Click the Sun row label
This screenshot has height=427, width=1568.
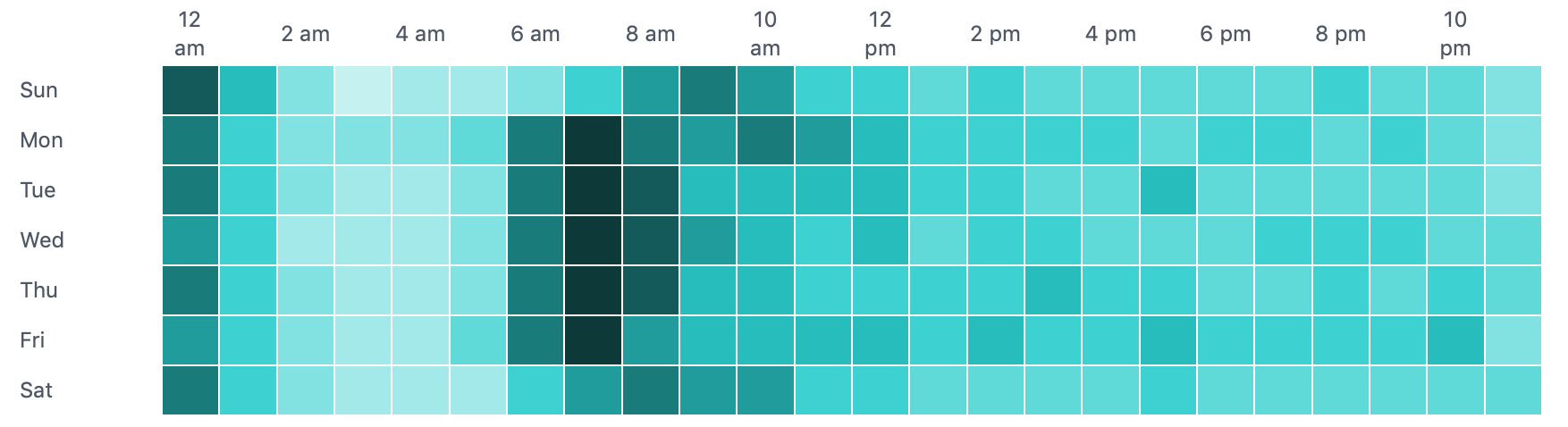[x=38, y=90]
